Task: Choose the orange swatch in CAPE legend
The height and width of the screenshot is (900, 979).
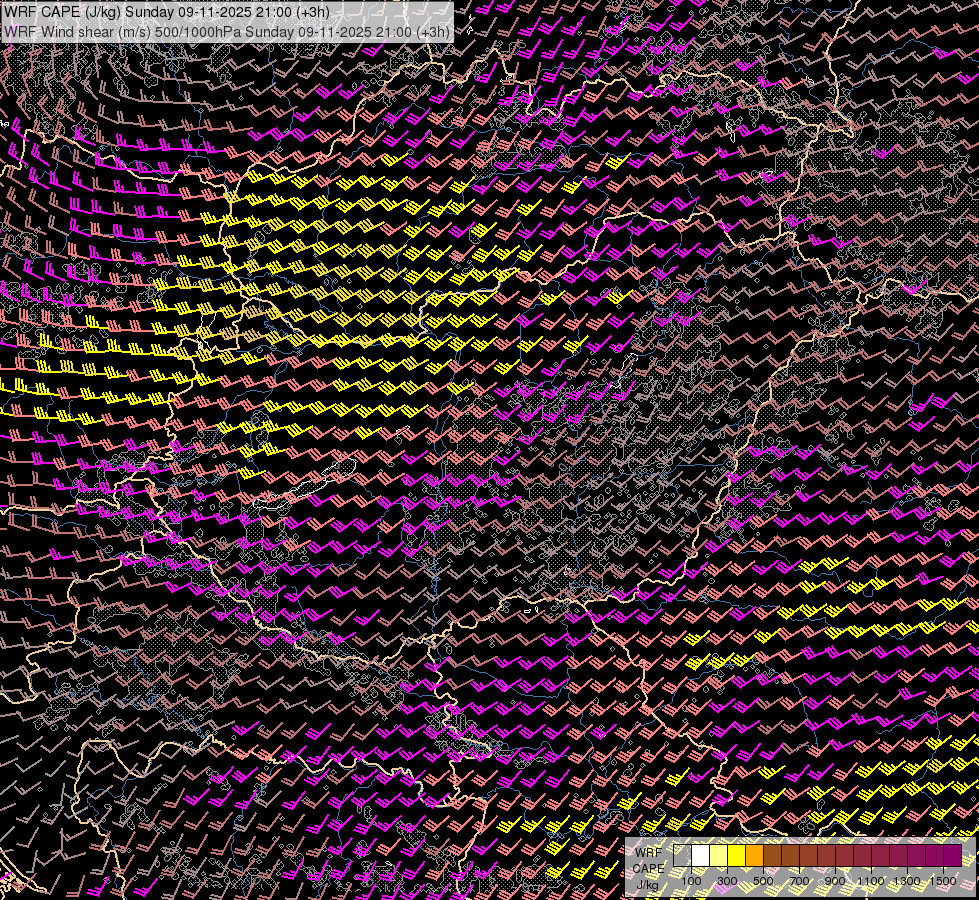Action: click(x=754, y=856)
